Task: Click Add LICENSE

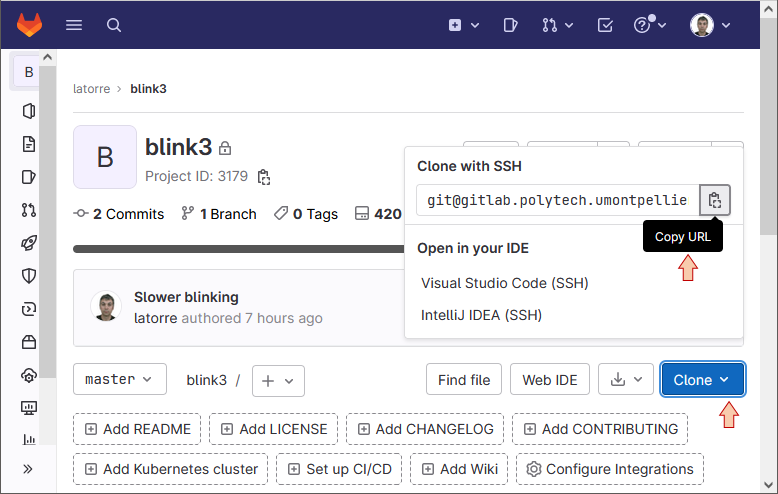Action: click(273, 429)
